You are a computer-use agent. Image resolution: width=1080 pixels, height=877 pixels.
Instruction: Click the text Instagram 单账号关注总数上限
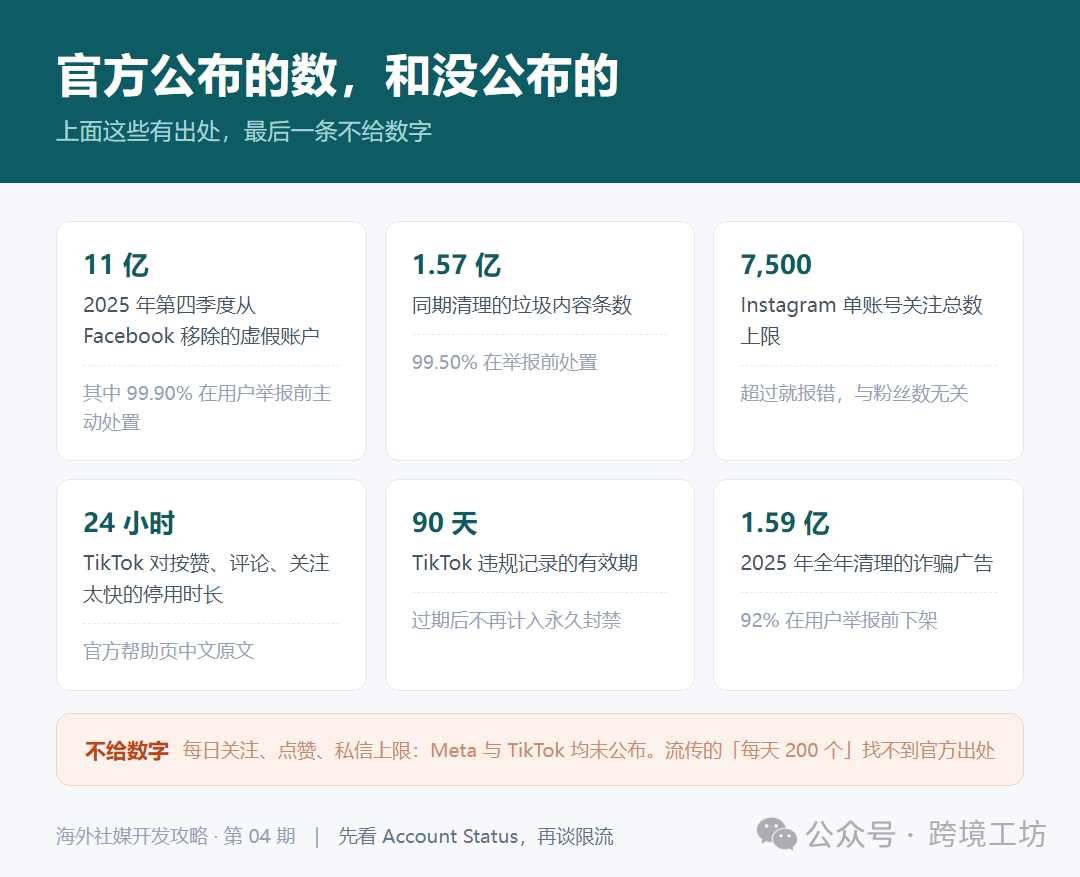coord(862,320)
